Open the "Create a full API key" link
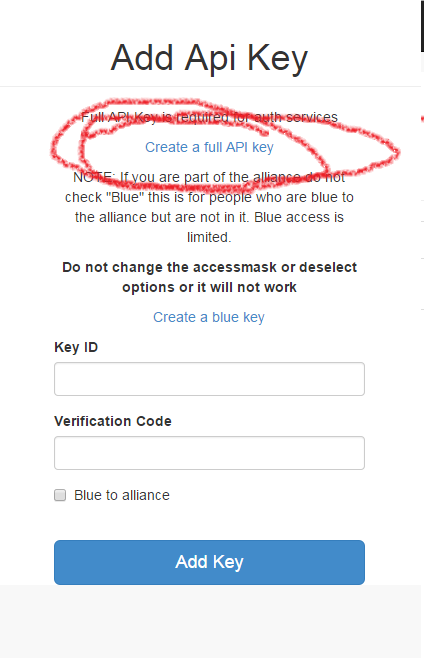Screen dimensions: 424x658 coord(209,147)
